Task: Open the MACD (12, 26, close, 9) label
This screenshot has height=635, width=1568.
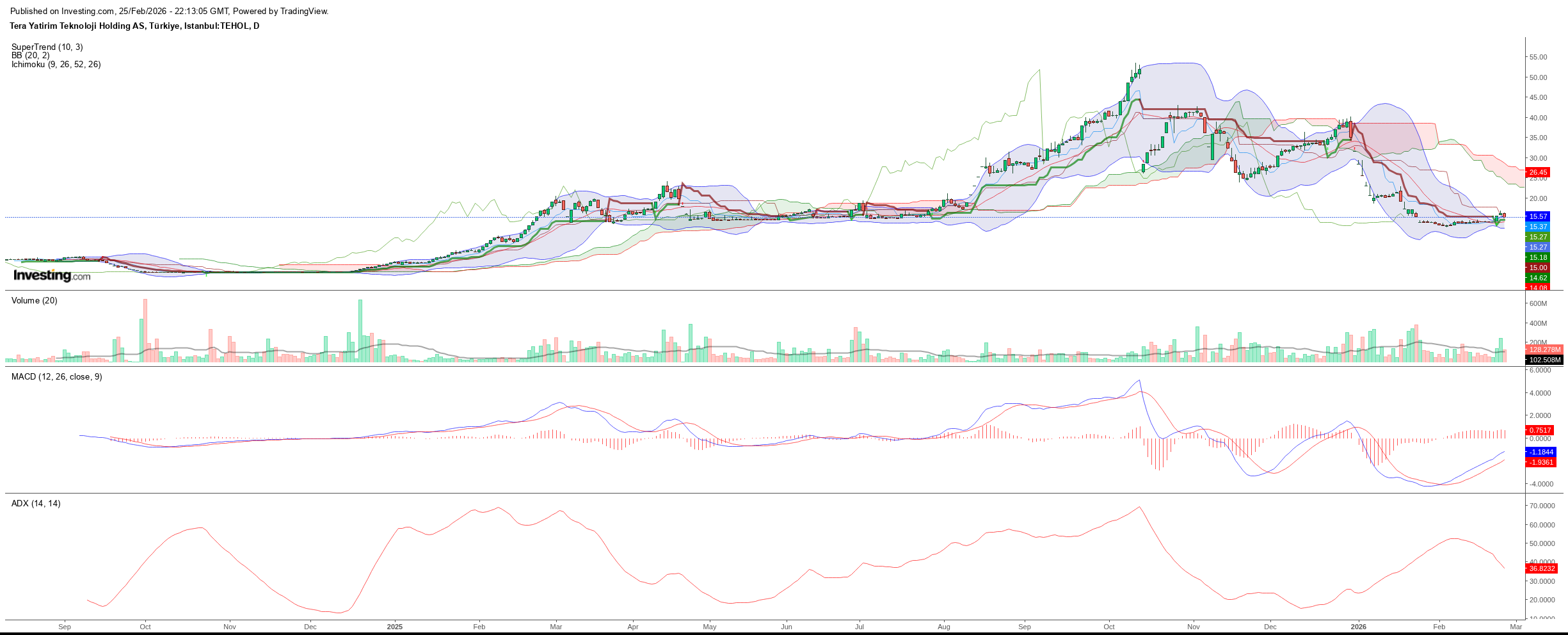Action: point(57,377)
